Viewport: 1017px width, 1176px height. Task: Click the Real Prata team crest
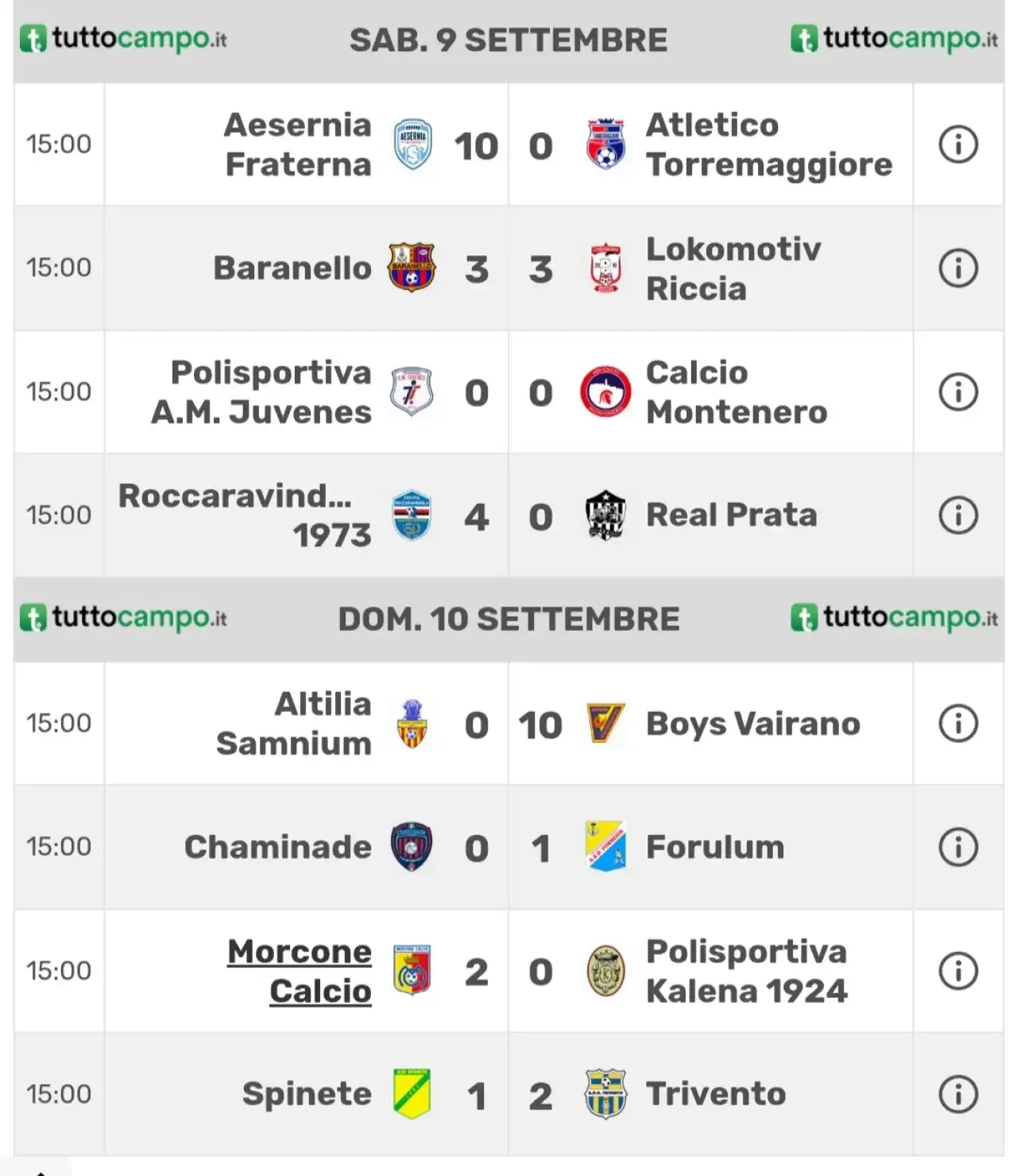(605, 515)
